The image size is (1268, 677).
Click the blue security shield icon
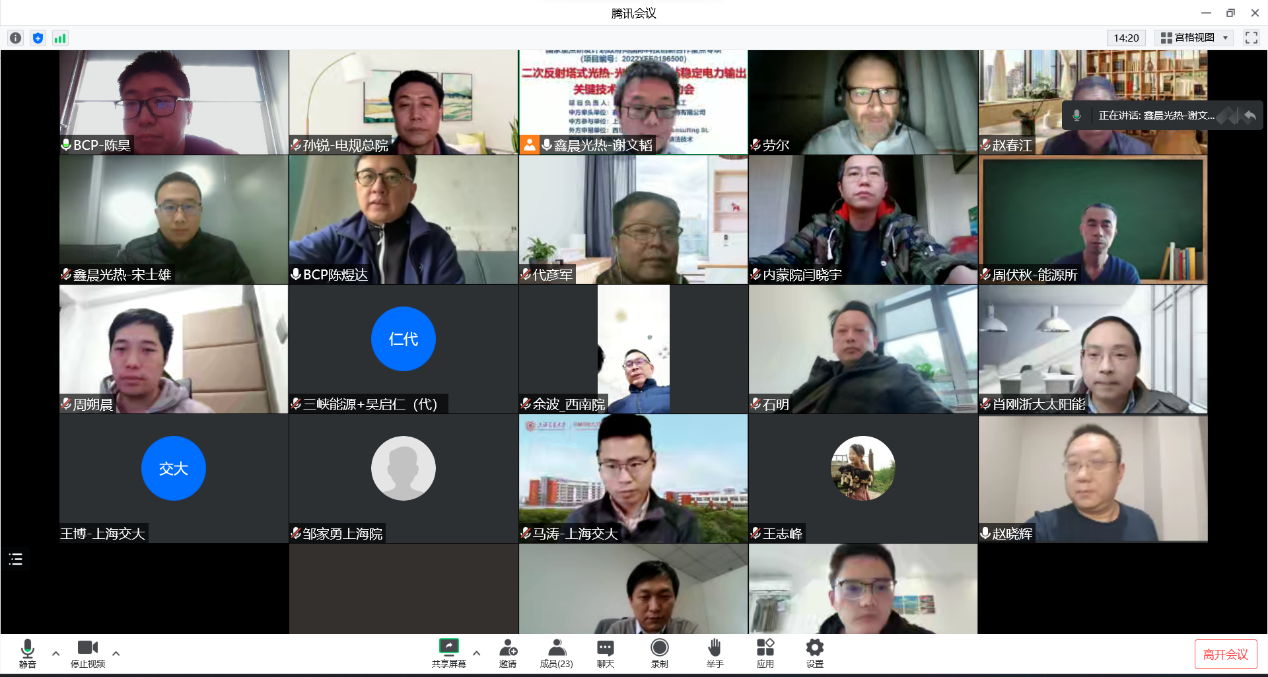[x=38, y=38]
